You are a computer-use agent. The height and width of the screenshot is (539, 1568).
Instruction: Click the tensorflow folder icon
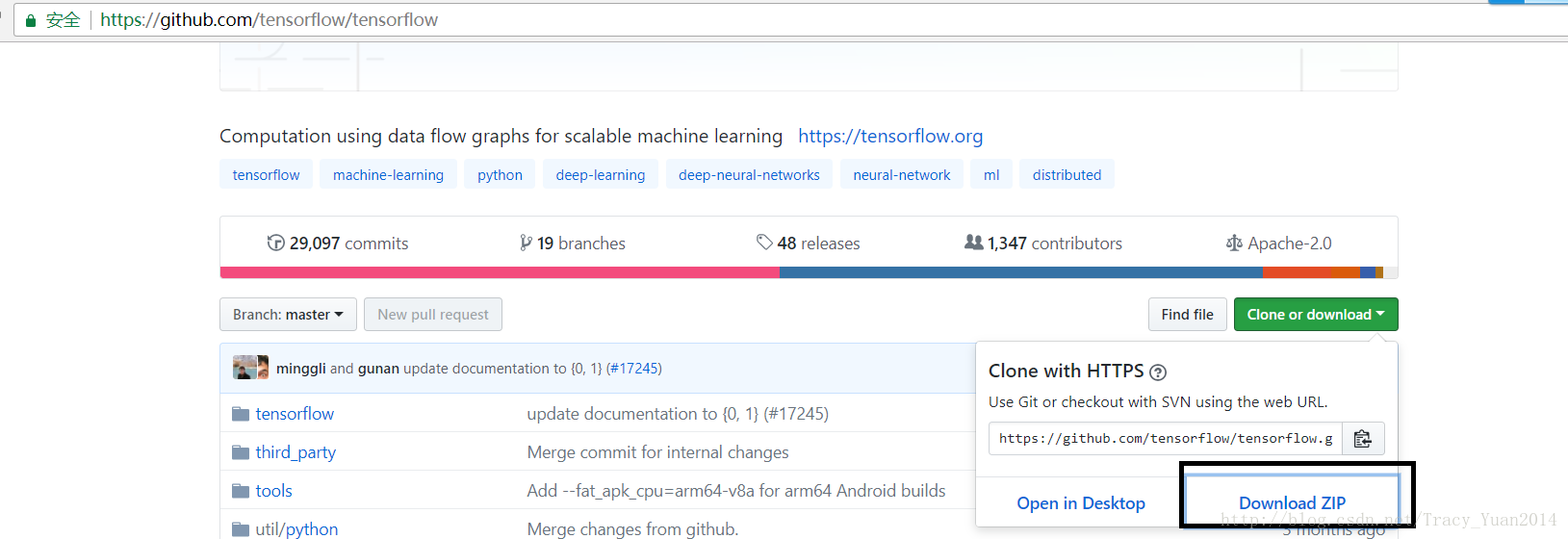tap(241, 414)
